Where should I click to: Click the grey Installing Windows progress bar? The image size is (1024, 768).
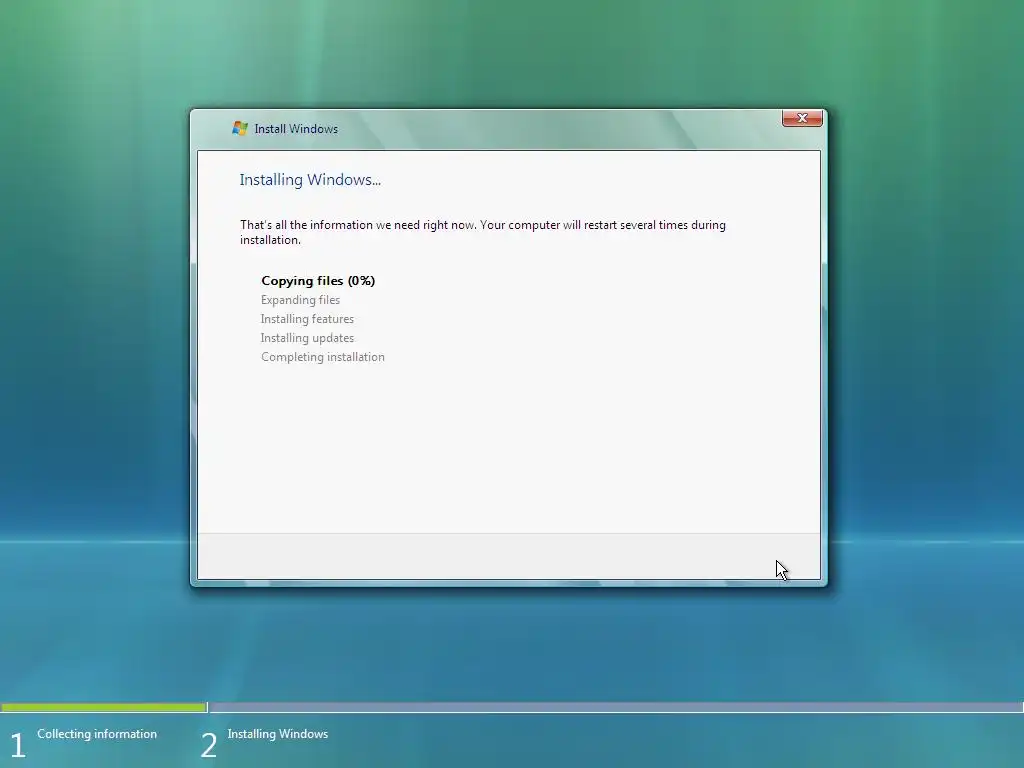[x=616, y=707]
